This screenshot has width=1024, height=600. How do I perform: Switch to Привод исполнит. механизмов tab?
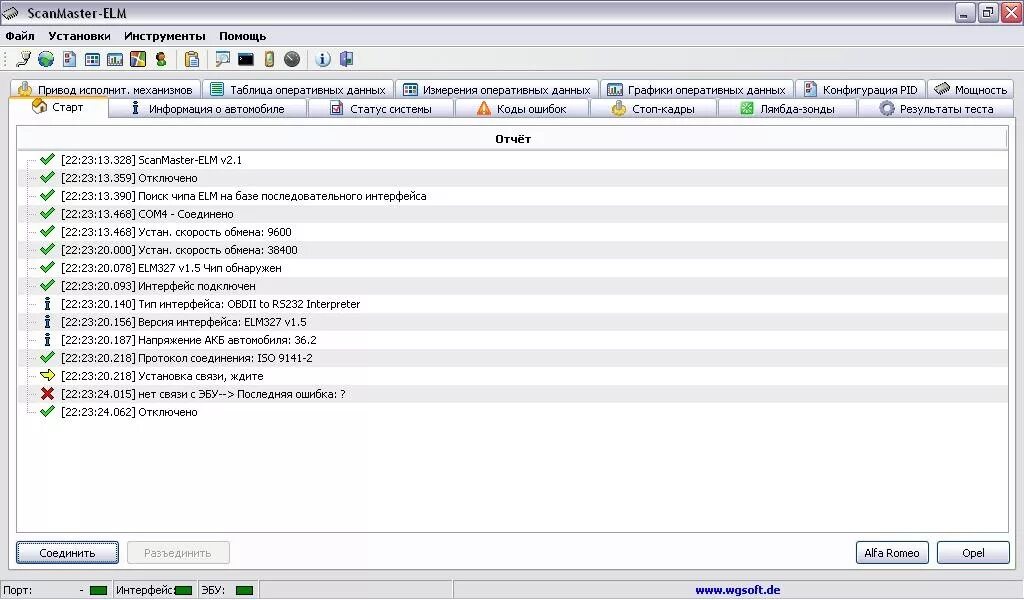105,89
